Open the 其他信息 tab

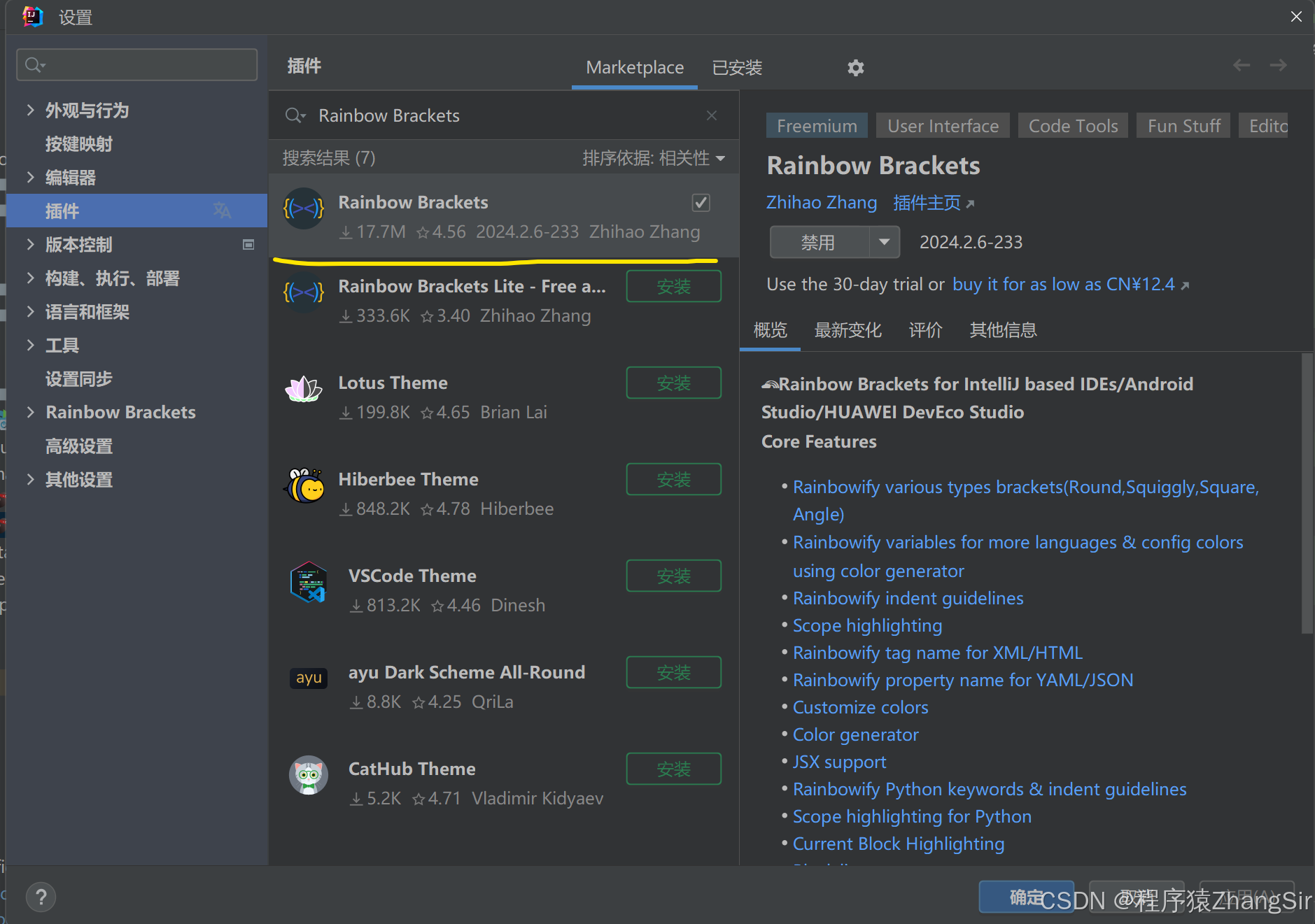1003,330
